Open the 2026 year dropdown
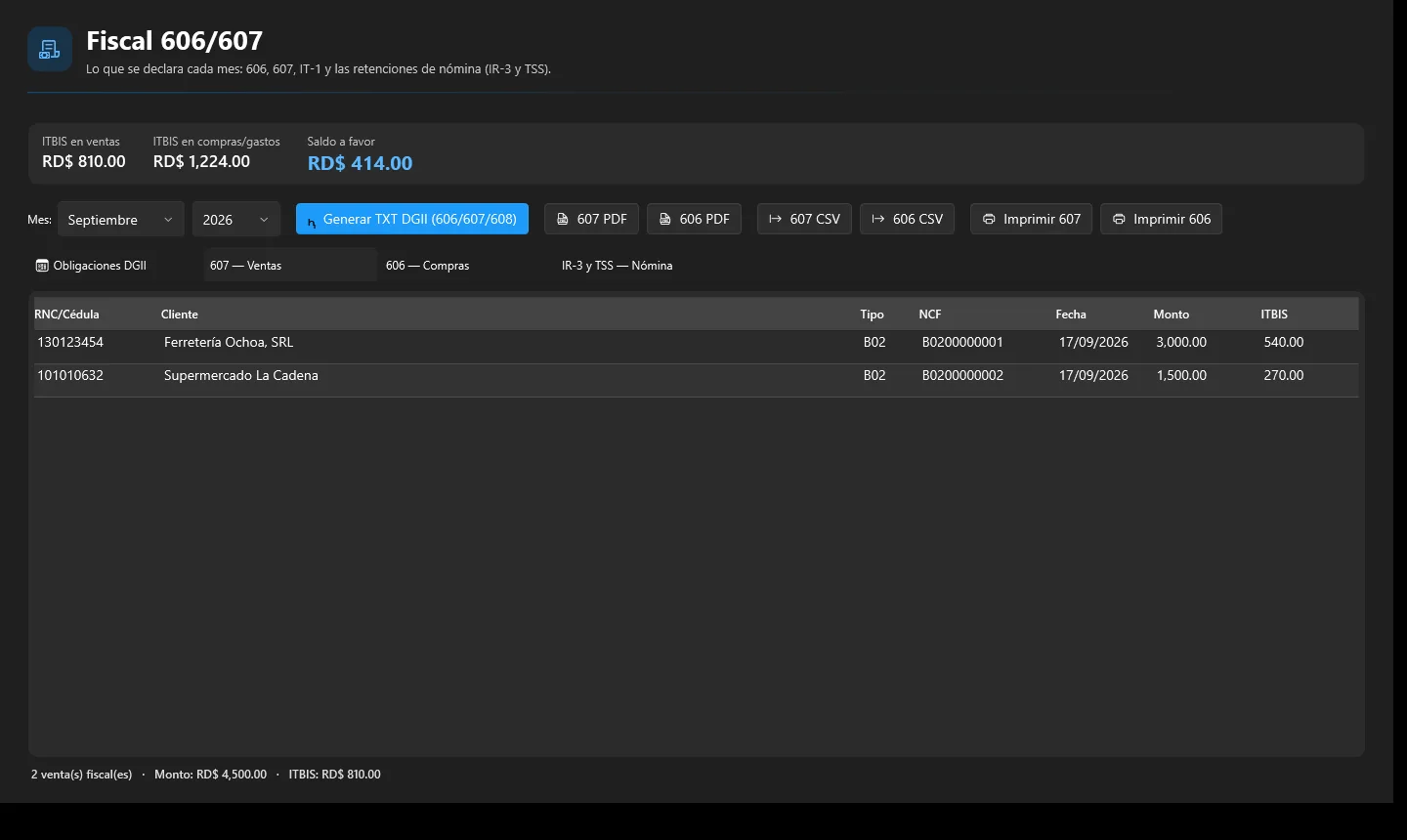Image resolution: width=1407 pixels, height=840 pixels. coord(236,220)
